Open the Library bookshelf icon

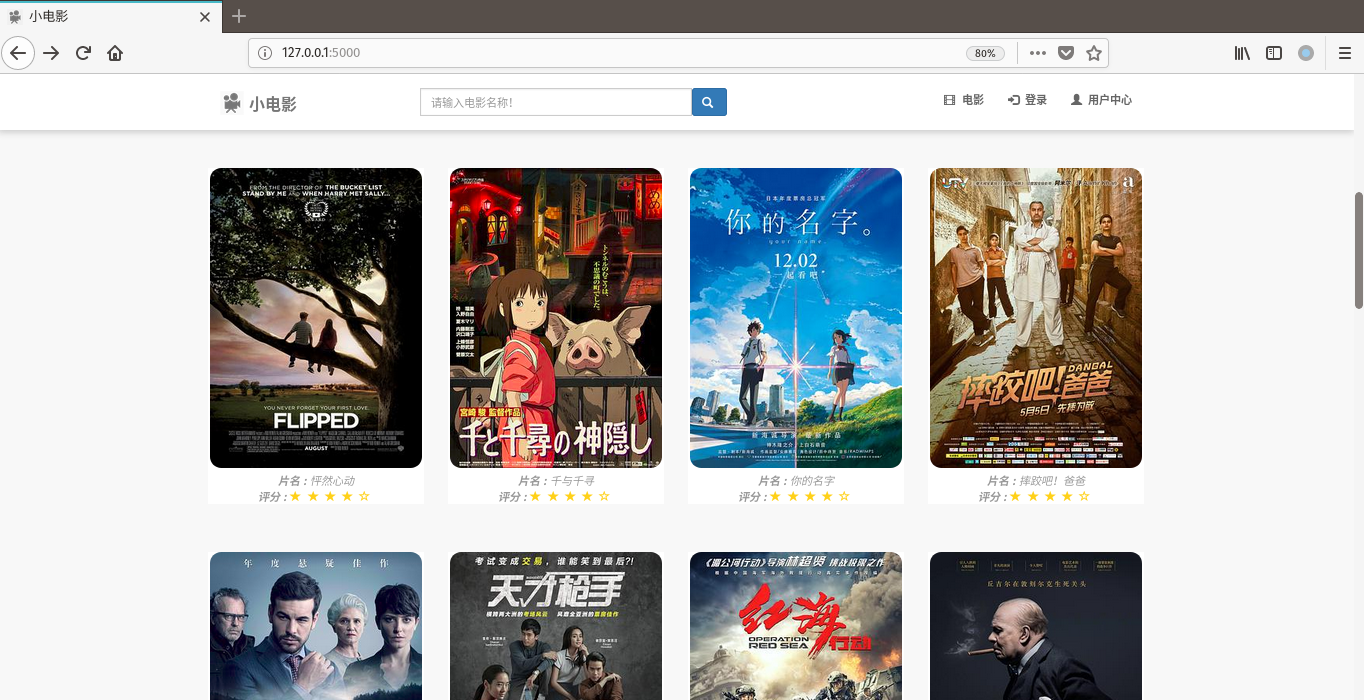[1242, 53]
